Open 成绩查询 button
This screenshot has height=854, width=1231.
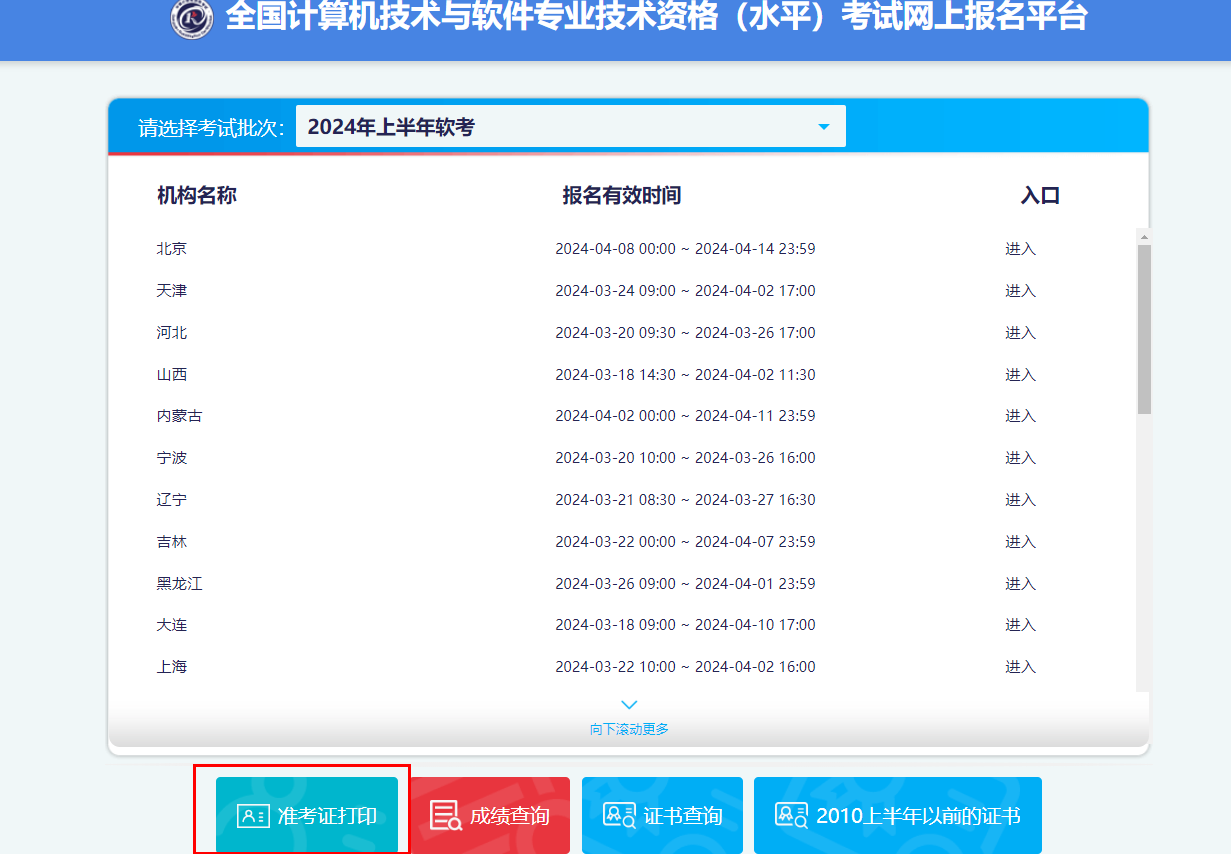(x=490, y=815)
